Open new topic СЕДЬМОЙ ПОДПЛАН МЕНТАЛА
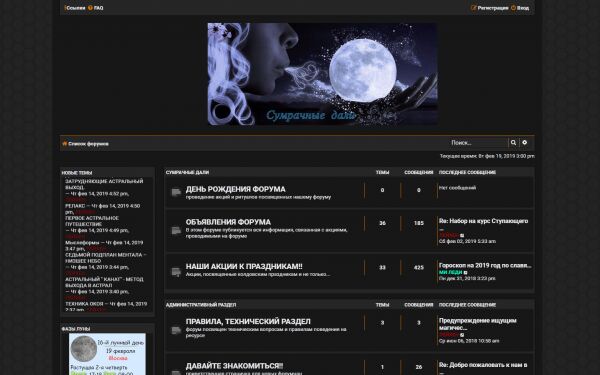The image size is (600, 375). (x=106, y=258)
